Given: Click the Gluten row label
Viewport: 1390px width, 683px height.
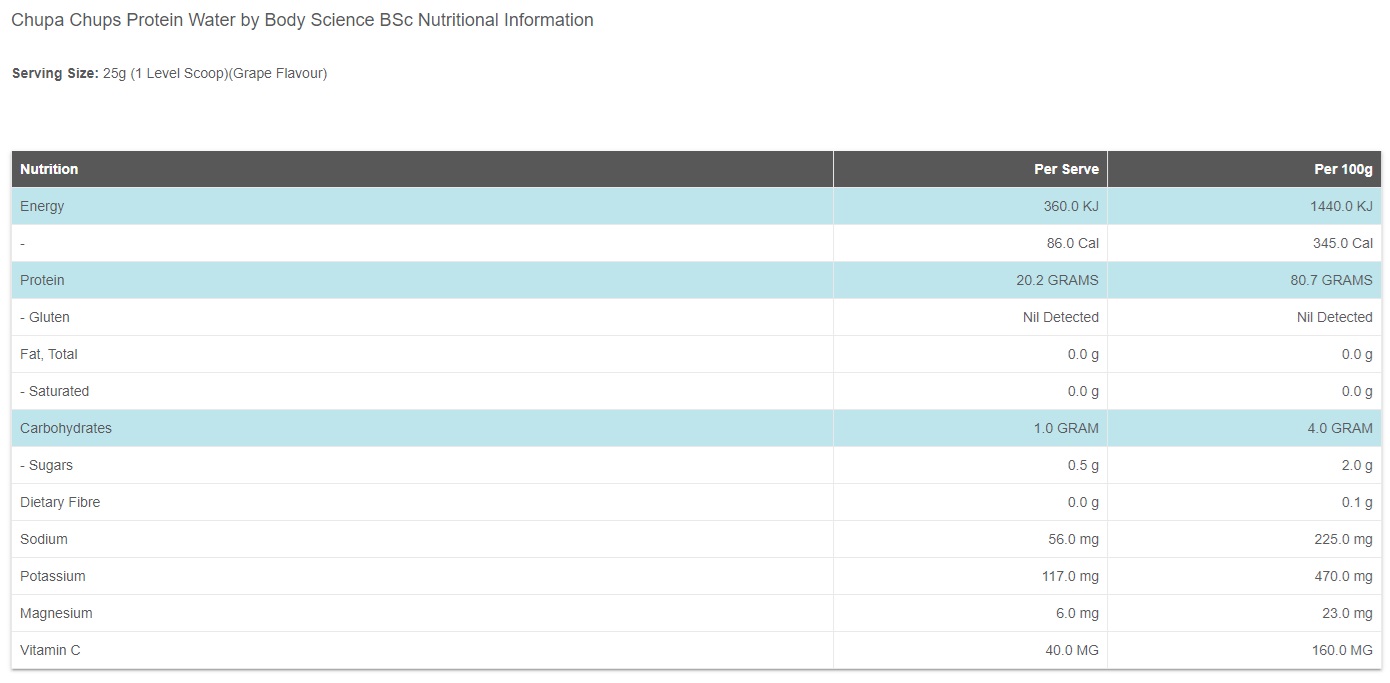Looking at the screenshot, I should point(45,317).
